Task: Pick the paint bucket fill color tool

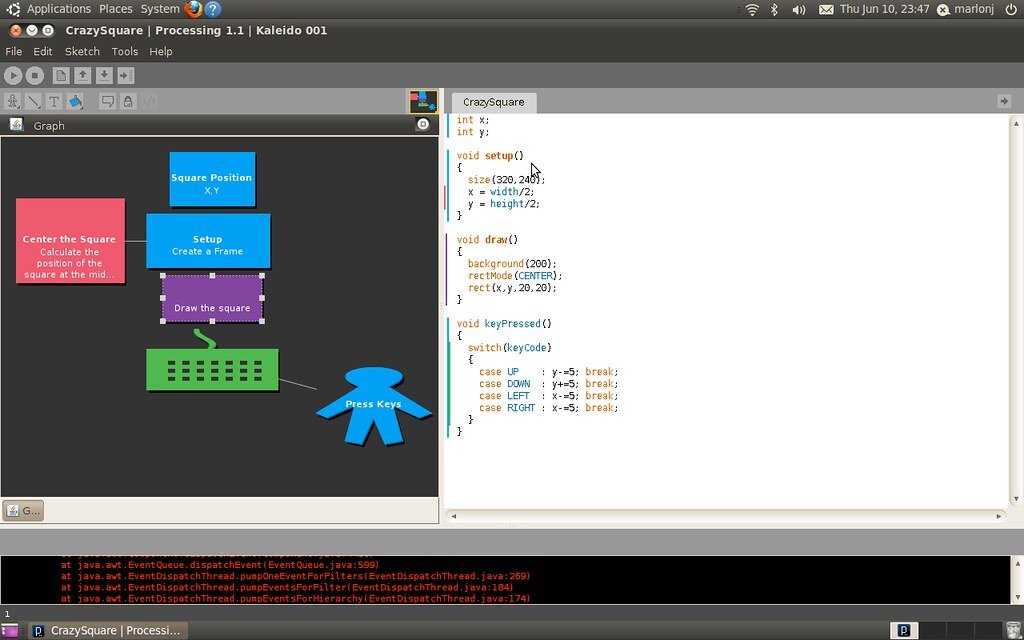Action: pos(76,101)
